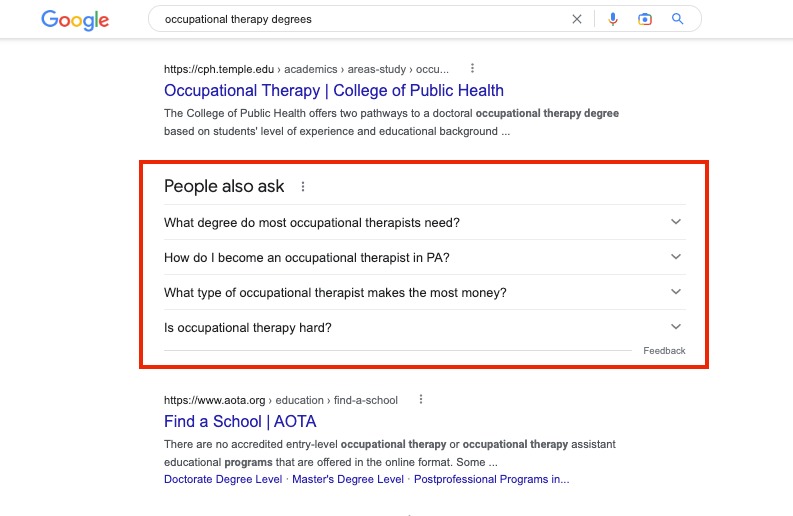Start a voice search with microphone
The width and height of the screenshot is (793, 516).
click(x=613, y=19)
